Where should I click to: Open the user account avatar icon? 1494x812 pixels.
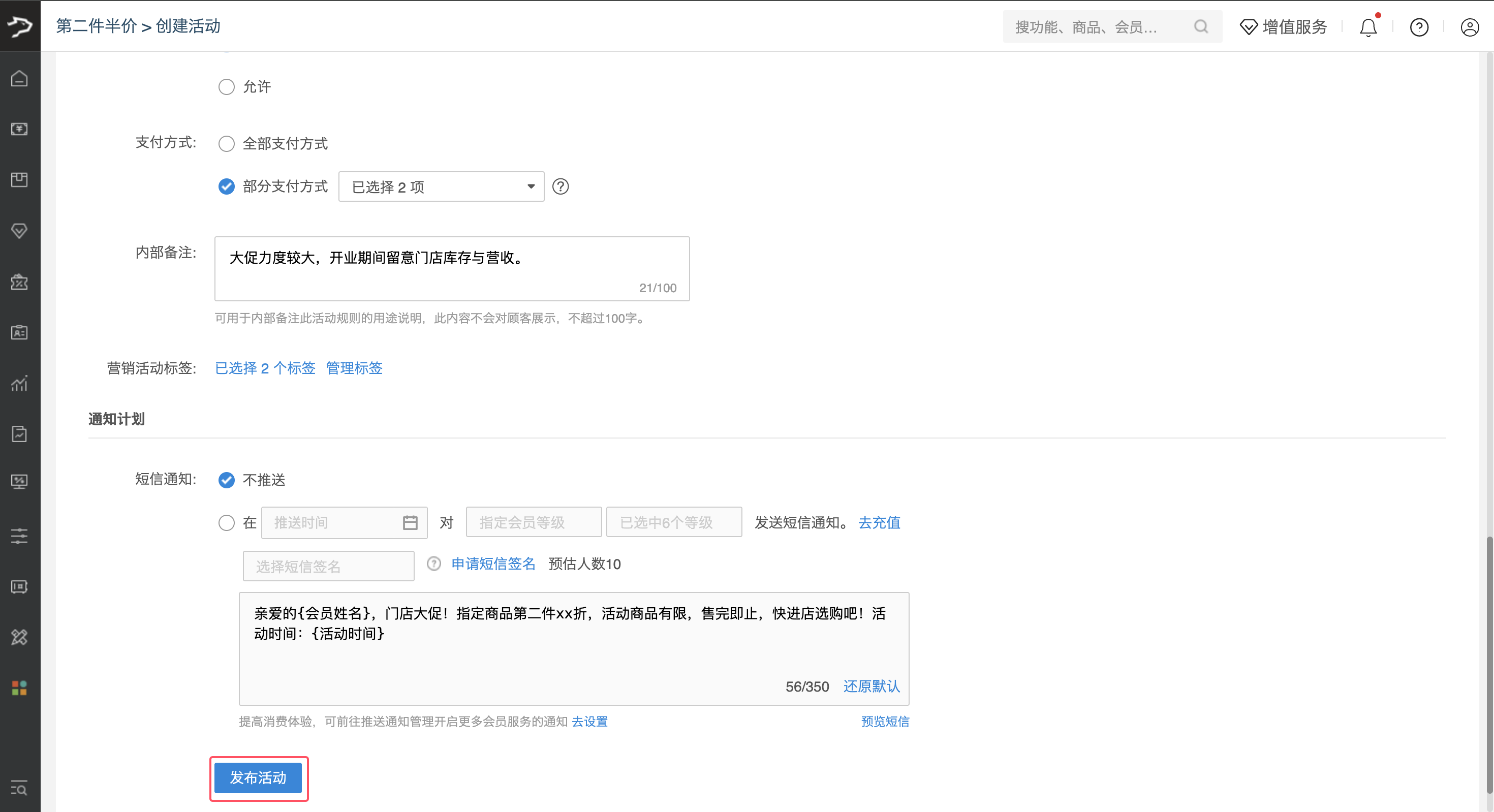click(x=1470, y=27)
